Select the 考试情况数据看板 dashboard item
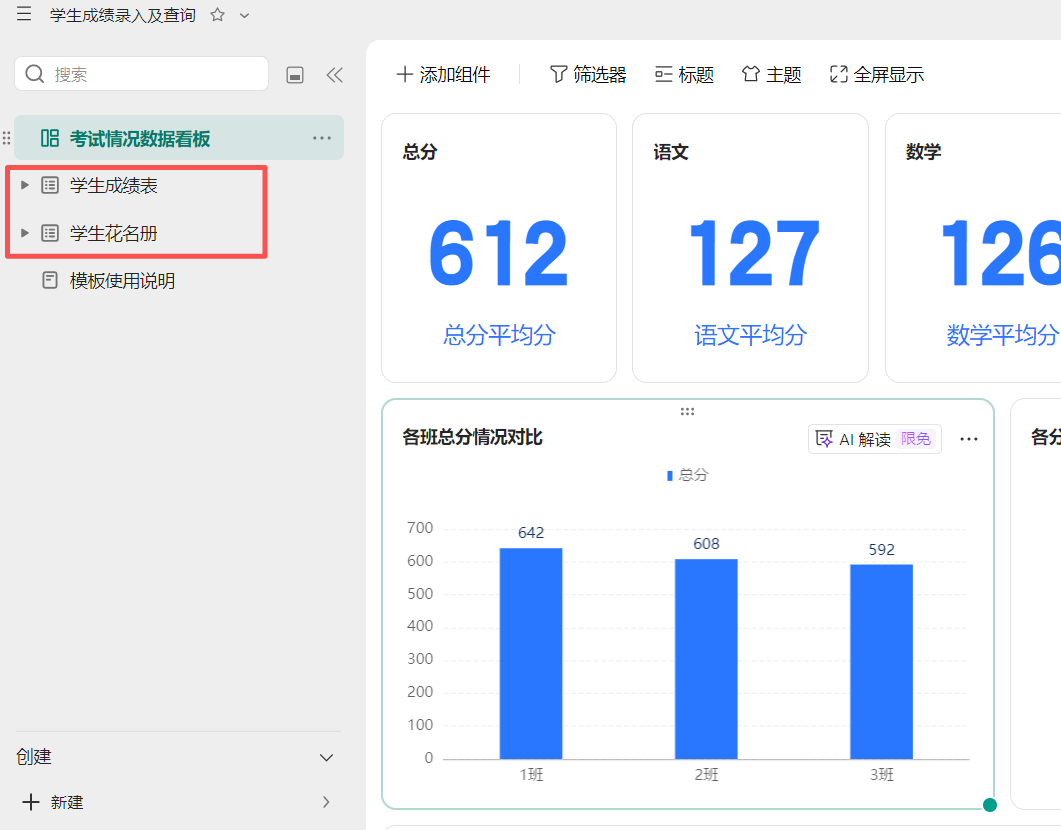The image size is (1061, 830). pos(140,138)
